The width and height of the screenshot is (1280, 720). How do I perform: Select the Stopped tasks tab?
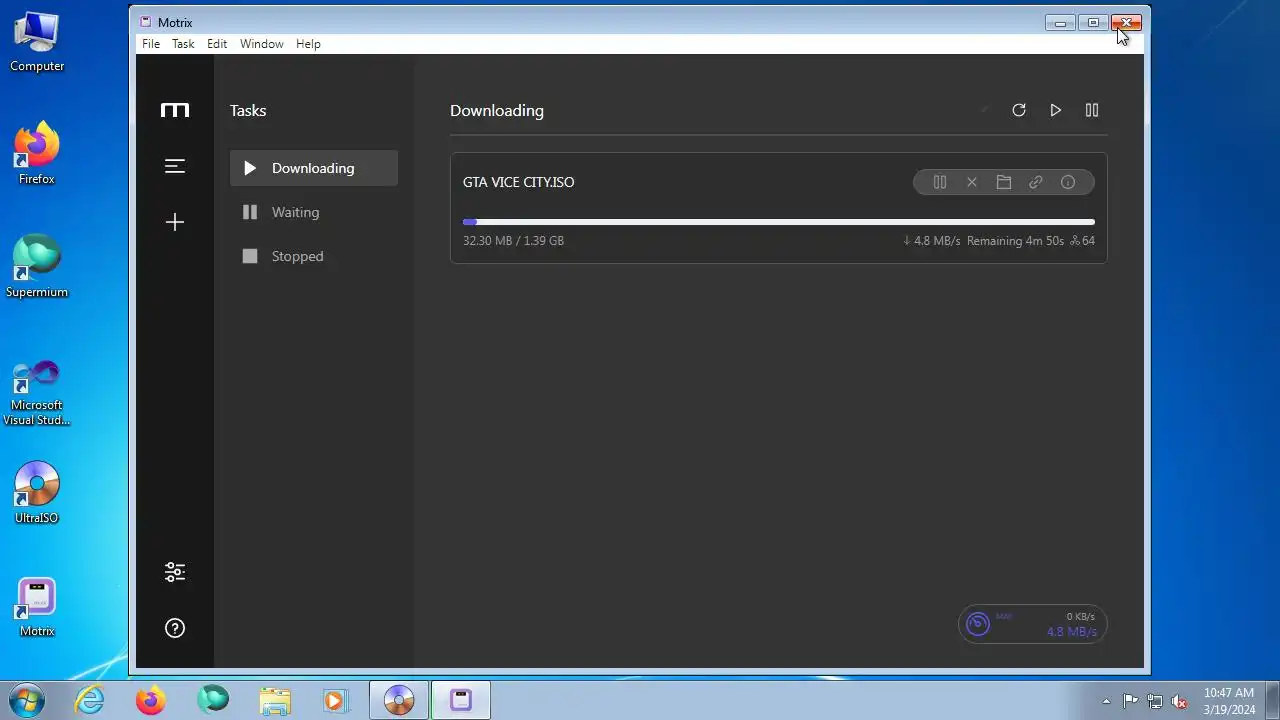coord(314,256)
